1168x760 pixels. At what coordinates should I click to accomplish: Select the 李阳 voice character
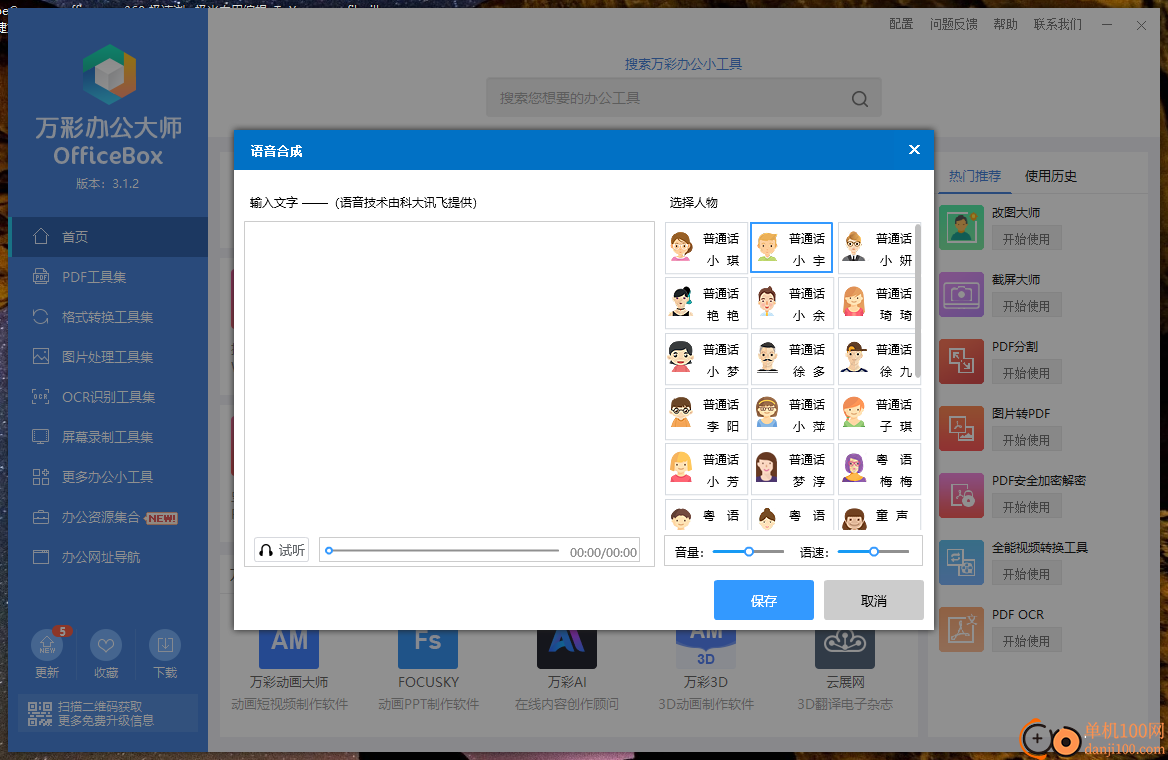pyautogui.click(x=705, y=414)
